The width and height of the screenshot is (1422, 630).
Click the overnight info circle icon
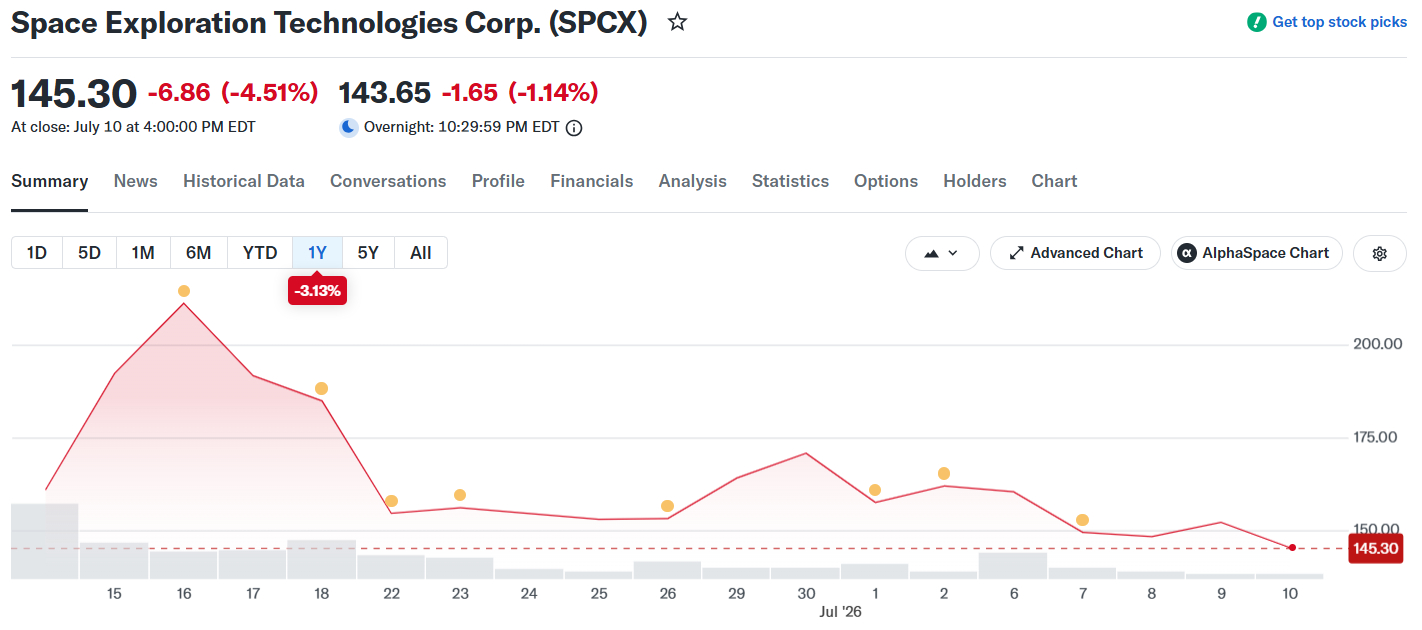click(574, 128)
